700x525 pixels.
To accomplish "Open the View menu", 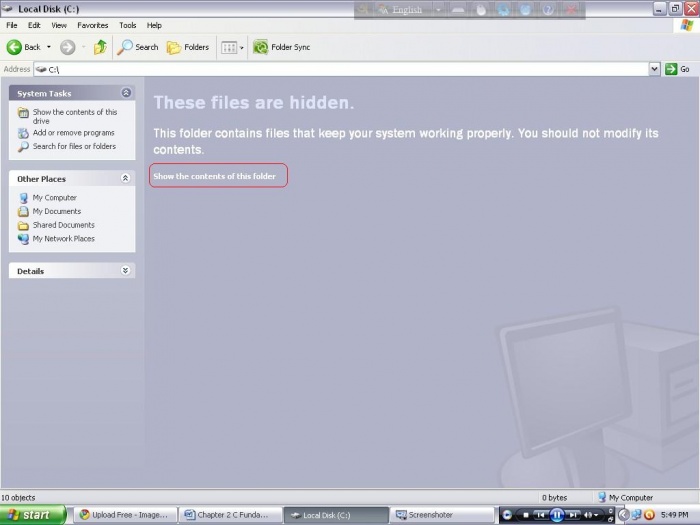I will coord(58,25).
